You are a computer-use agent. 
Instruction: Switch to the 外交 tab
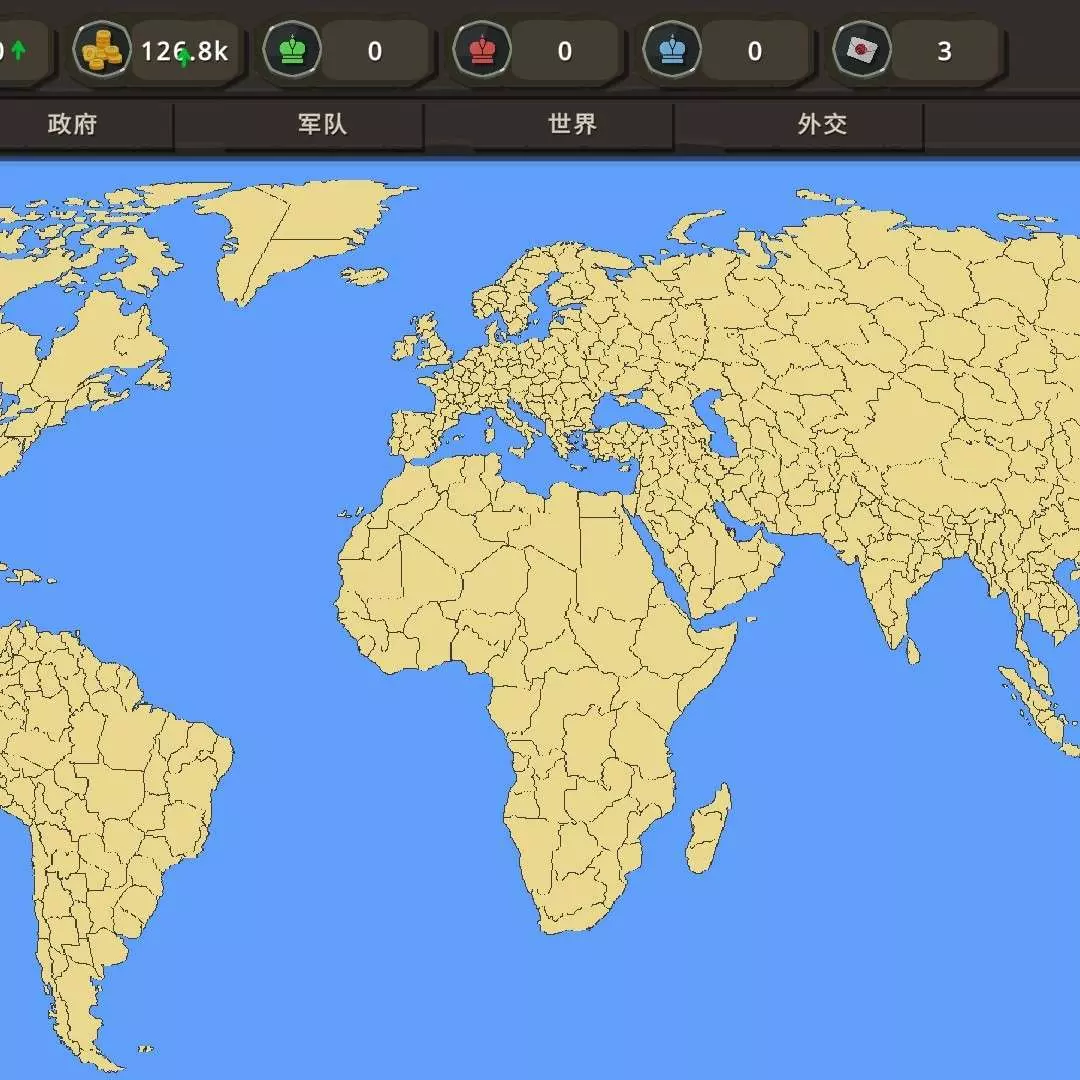pyautogui.click(x=822, y=124)
